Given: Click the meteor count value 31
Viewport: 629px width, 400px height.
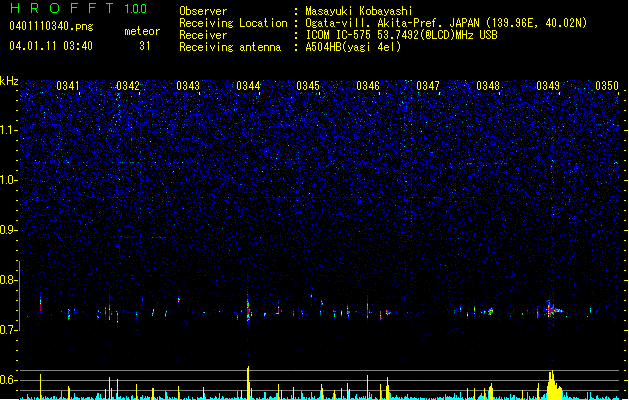Looking at the screenshot, I should click(x=144, y=46).
